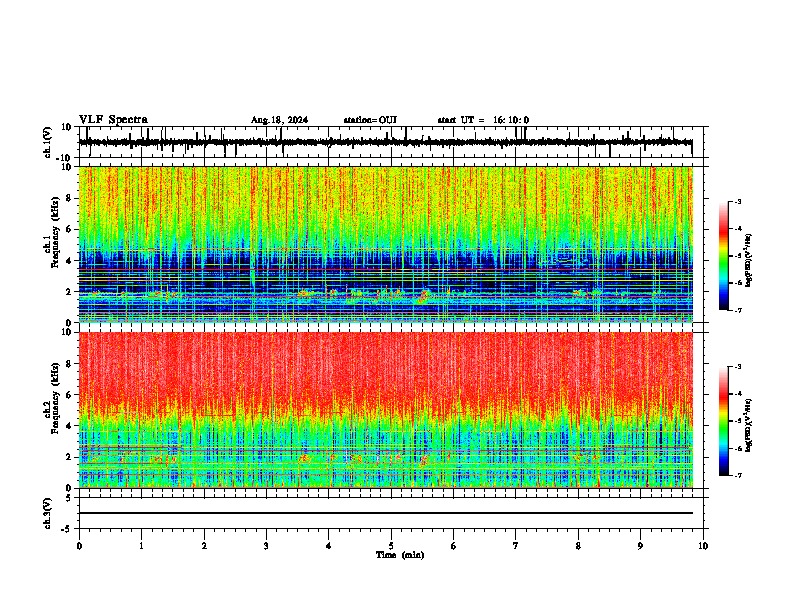Click the ch.2 color scale log(PSD) unit label
Viewport: 792px width, 612px height.
[748, 426]
